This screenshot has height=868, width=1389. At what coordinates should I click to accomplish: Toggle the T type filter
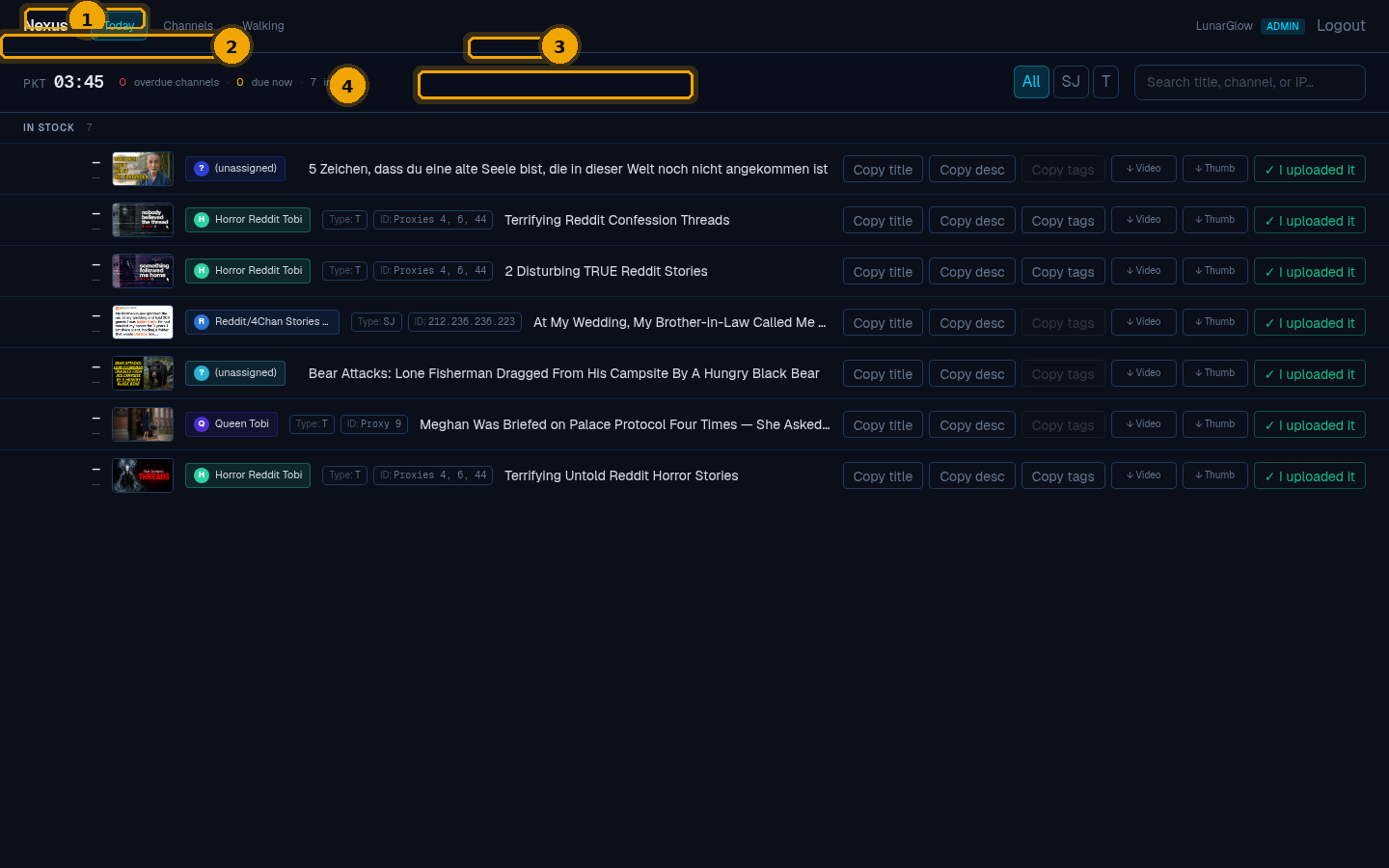(x=1105, y=82)
